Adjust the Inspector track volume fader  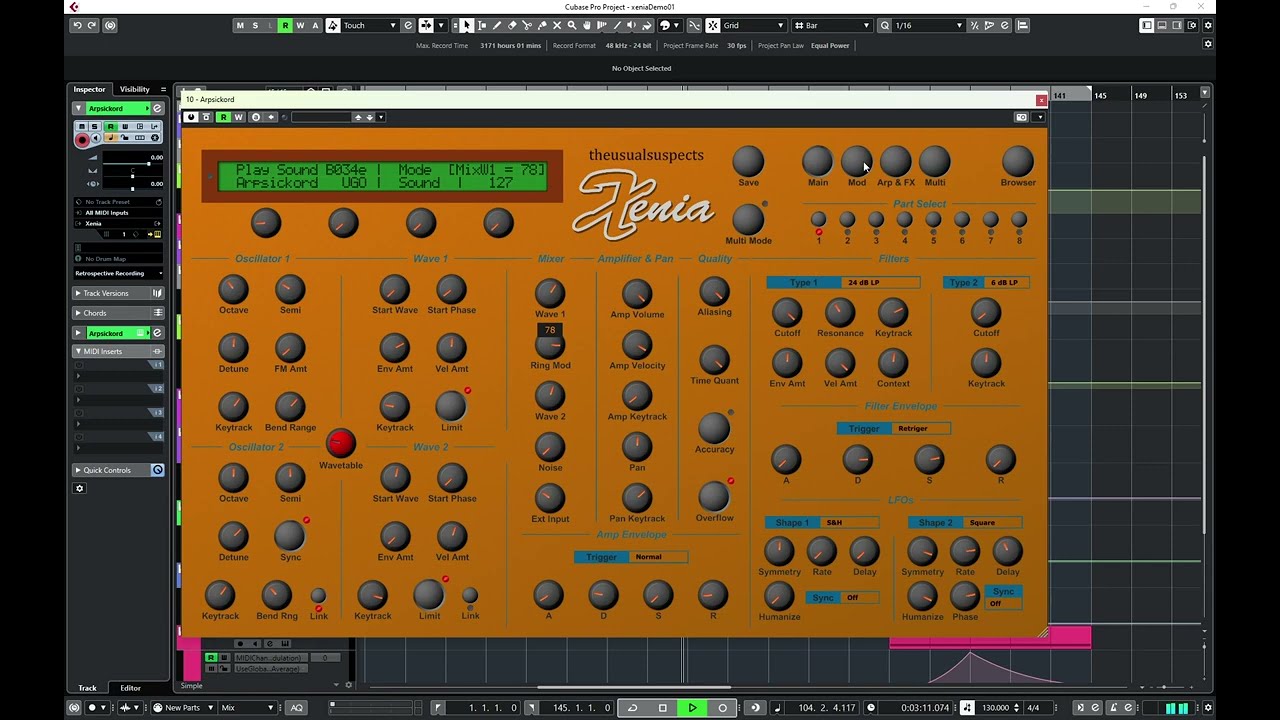click(132, 164)
